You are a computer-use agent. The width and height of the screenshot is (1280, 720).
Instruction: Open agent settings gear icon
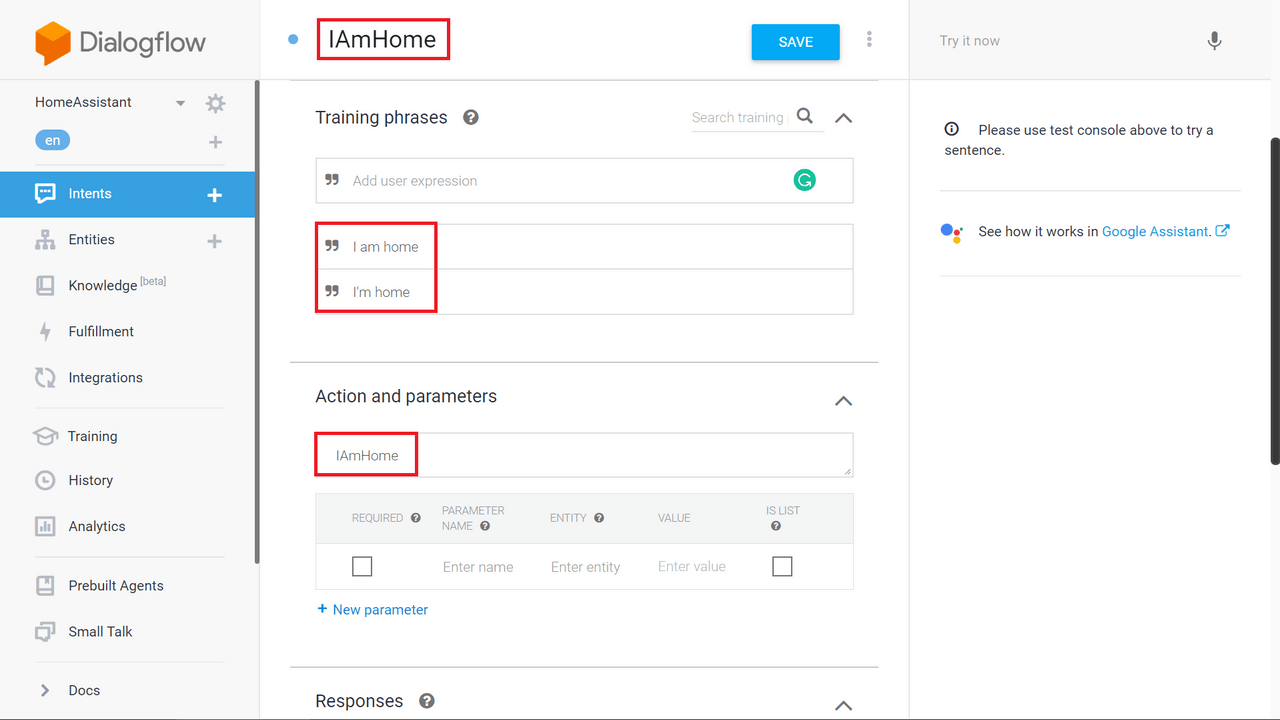pyautogui.click(x=215, y=103)
